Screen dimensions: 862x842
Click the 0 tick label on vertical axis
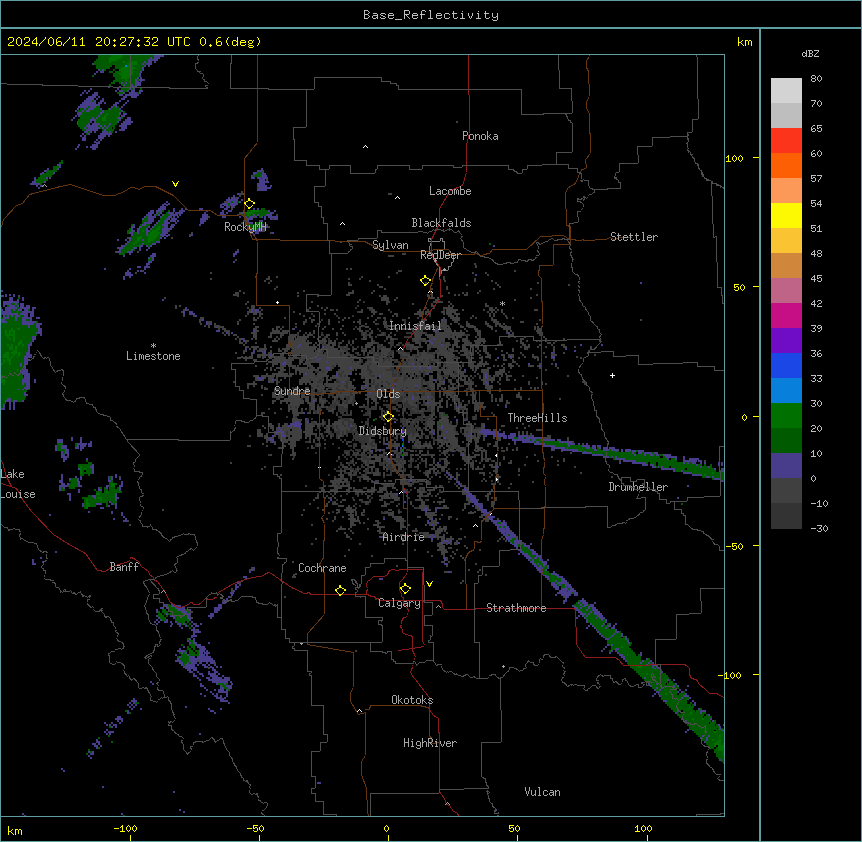point(744,417)
